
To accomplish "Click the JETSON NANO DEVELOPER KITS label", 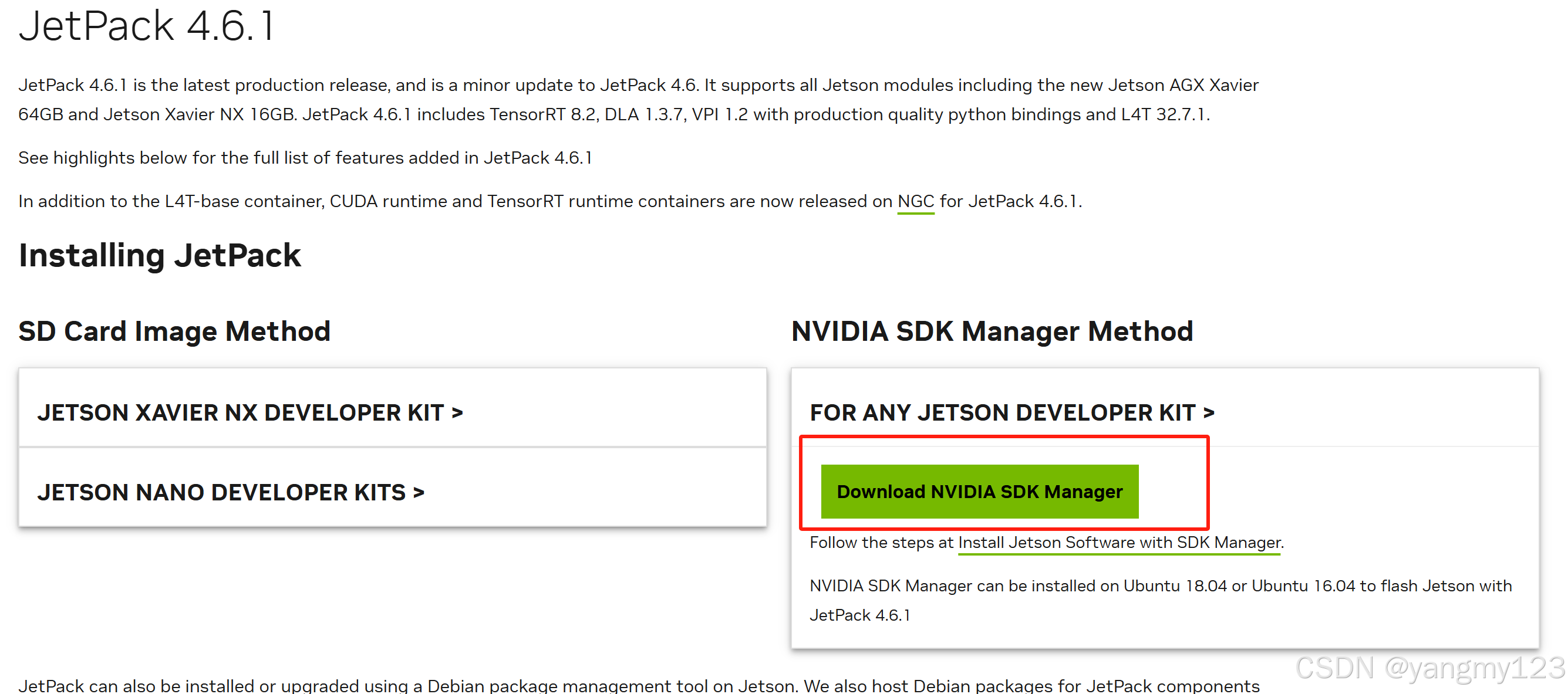I will pyautogui.click(x=221, y=493).
